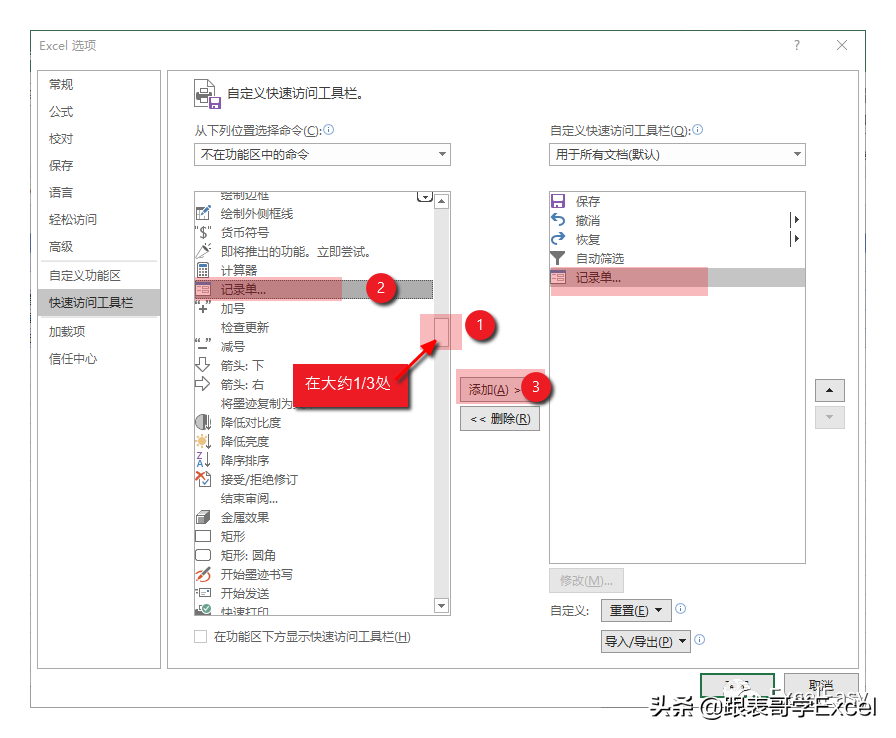The image size is (896, 738).
Task: Toggle 在功能区下方显示快速访问工具栏 checkbox
Action: pyautogui.click(x=201, y=636)
